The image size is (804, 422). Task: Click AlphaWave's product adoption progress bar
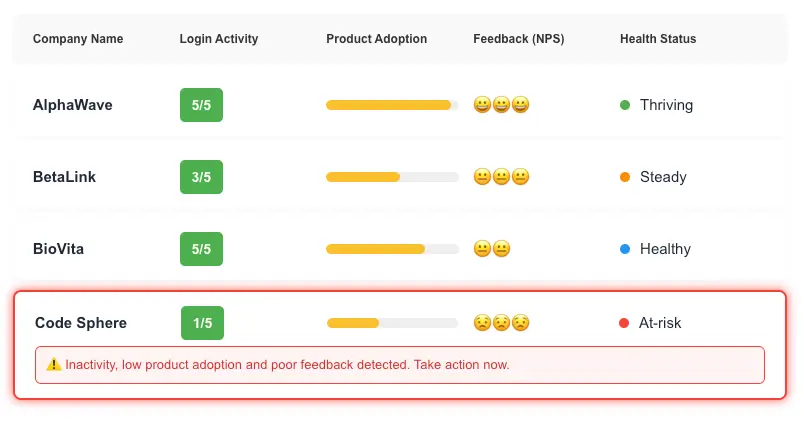392,105
